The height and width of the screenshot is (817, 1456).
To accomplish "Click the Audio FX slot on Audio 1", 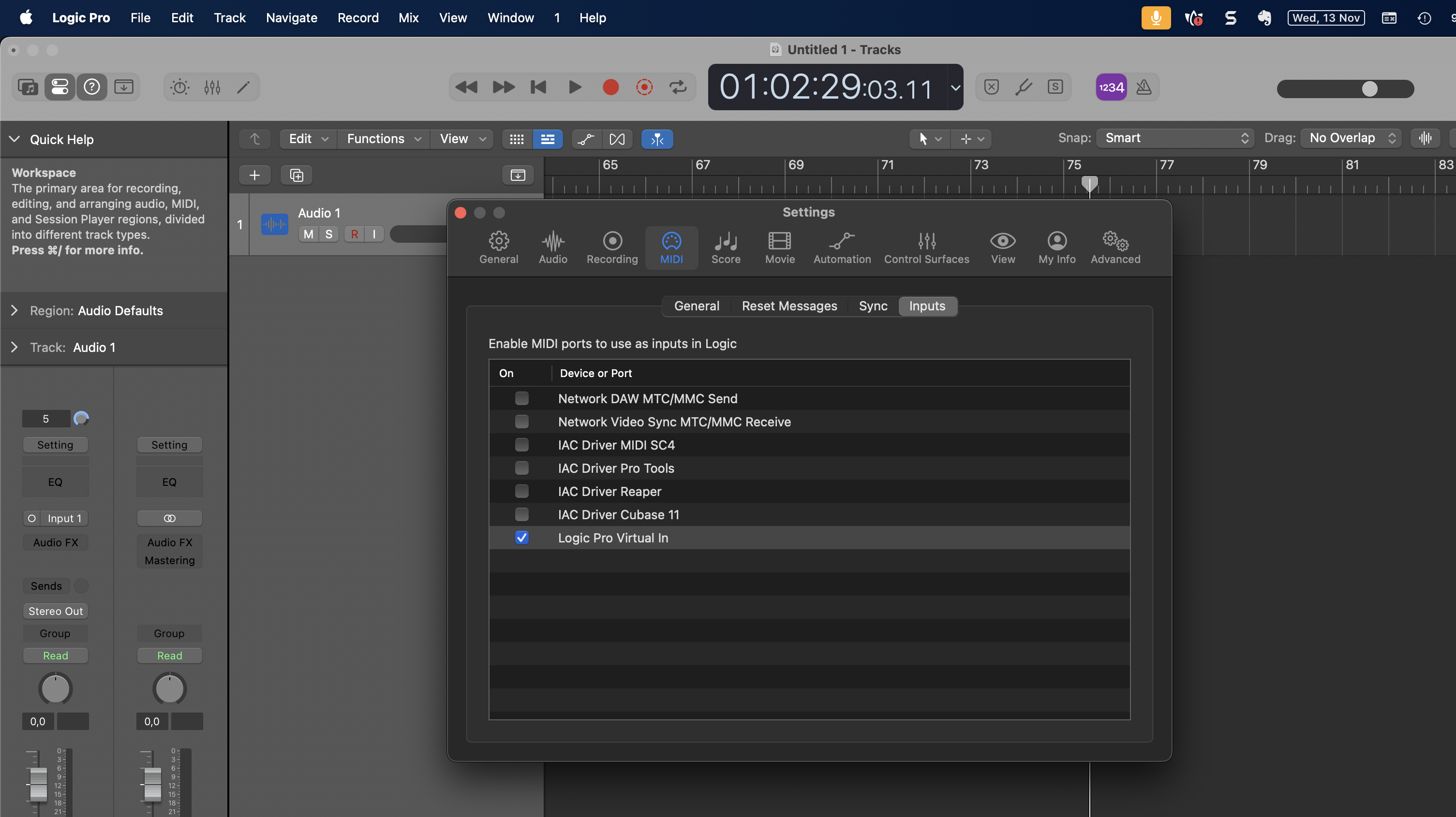I will point(56,542).
